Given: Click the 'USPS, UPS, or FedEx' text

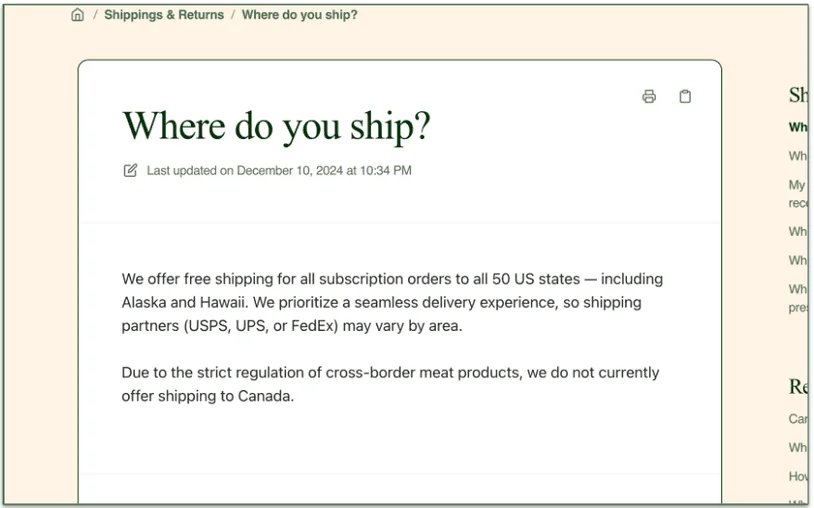Looking at the screenshot, I should [288, 326].
